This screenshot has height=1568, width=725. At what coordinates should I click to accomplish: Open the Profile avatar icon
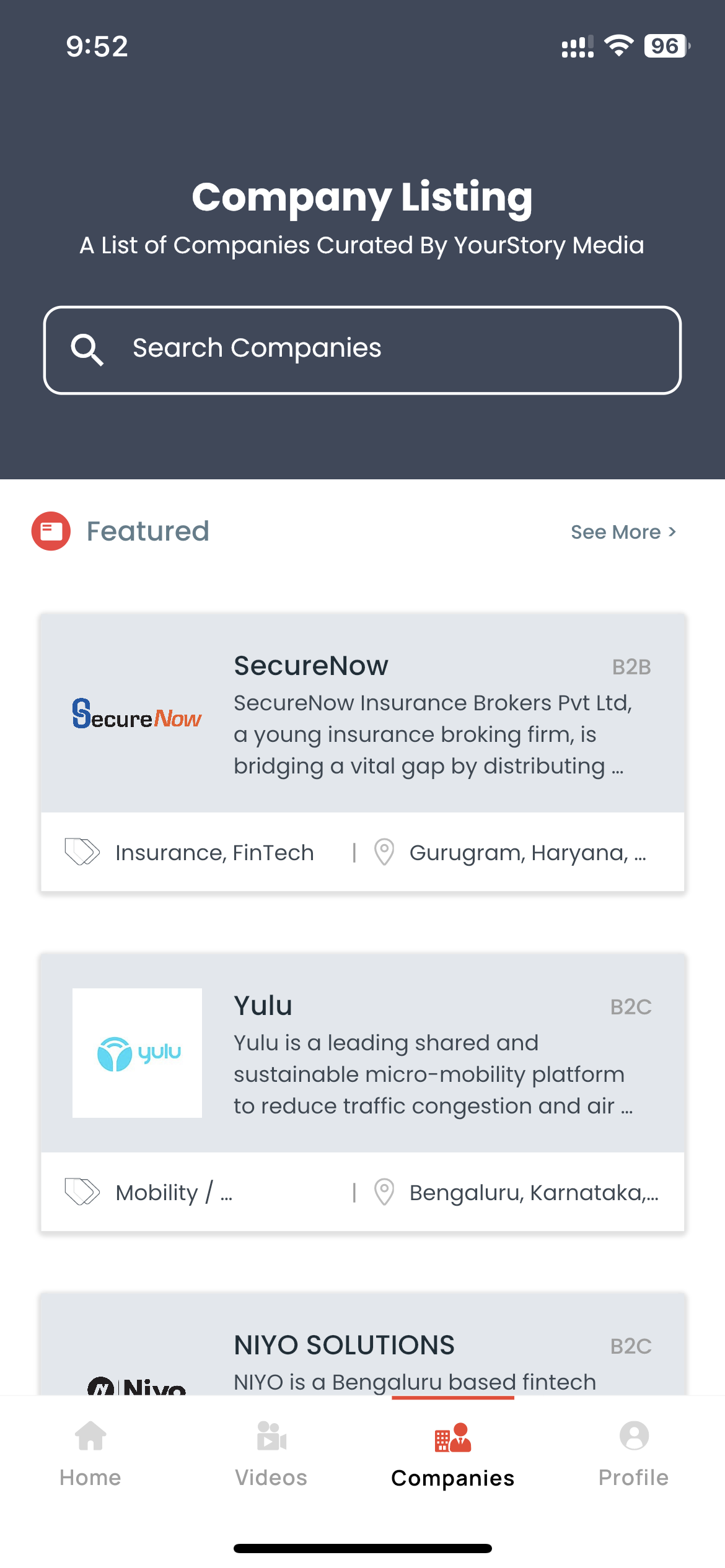point(634,1435)
